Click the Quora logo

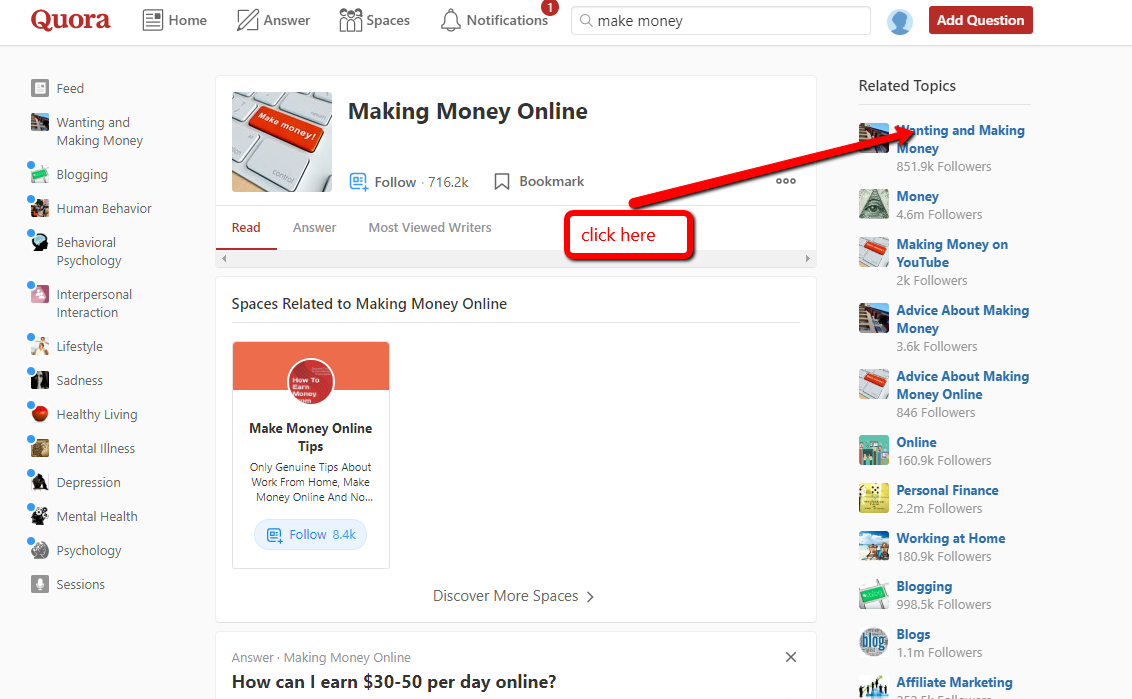click(70, 20)
